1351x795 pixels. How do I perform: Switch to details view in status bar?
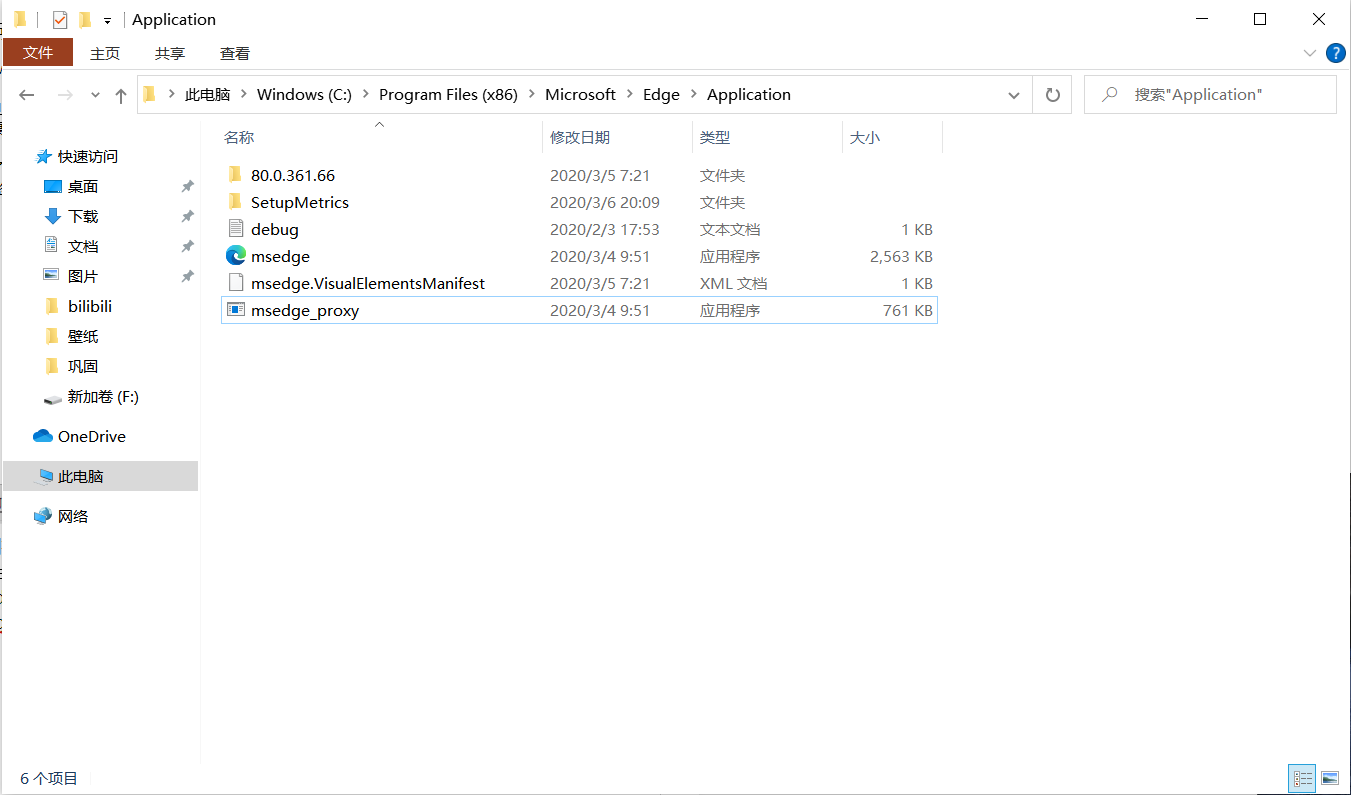[1303, 778]
